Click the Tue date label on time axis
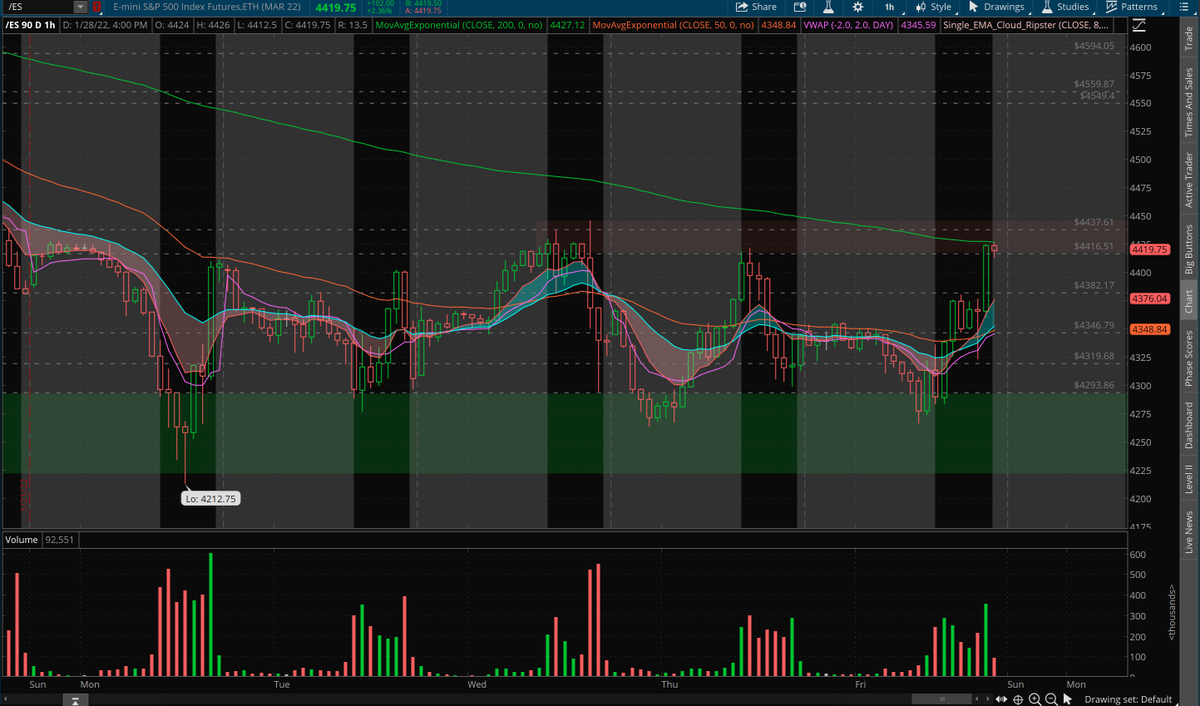The height and width of the screenshot is (706, 1200). [281, 685]
